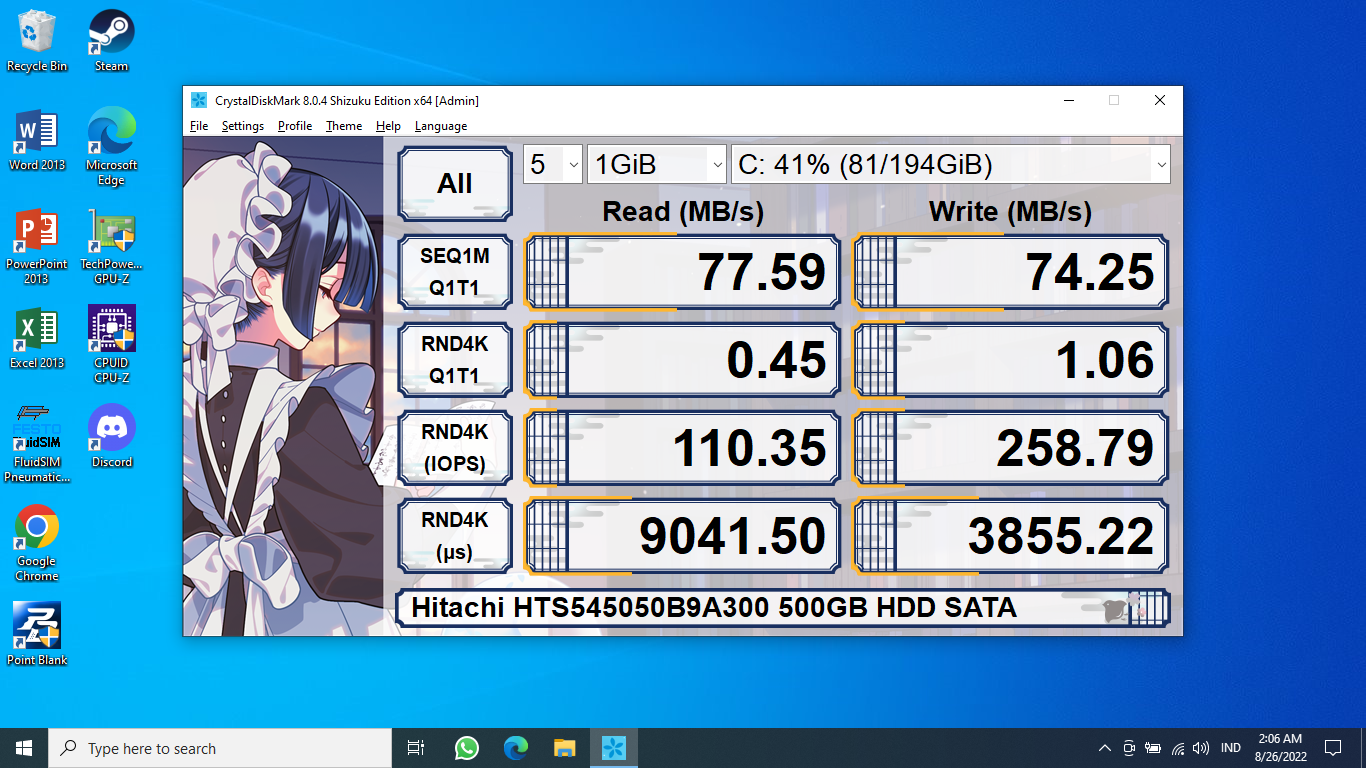The image size is (1366, 768).
Task: Minimize the CrystalDiskMark window
Action: 1069,100
